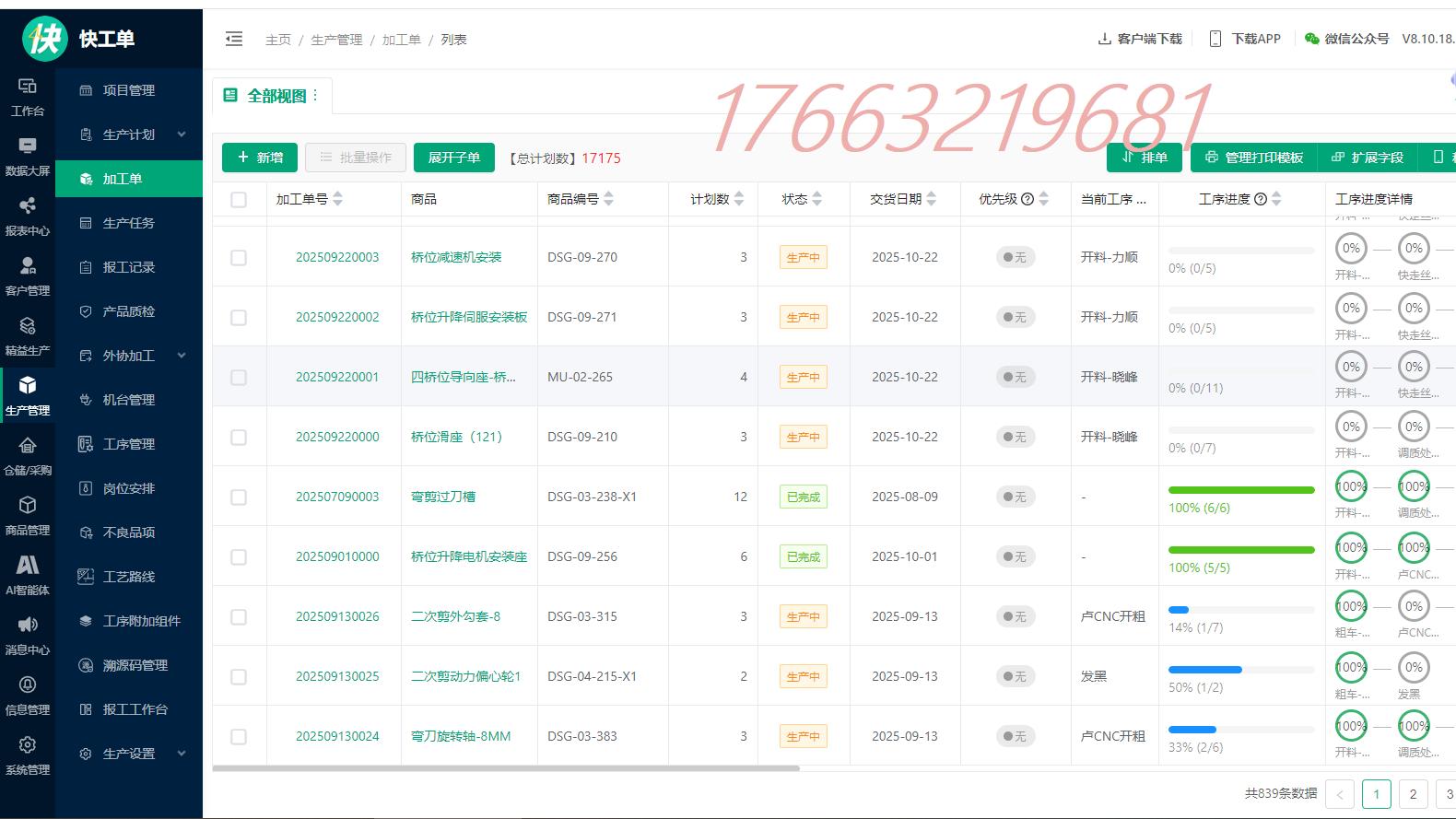1456x819 pixels.
Task: Sort by 计划数 column arrows
Action: (739, 199)
